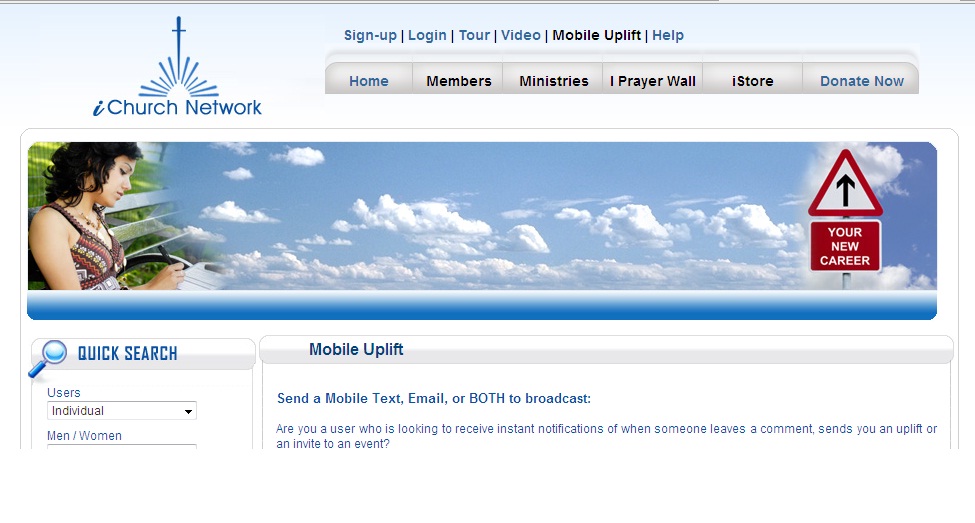Viewport: 975px width, 523px height.
Task: Visit the iStore tab
Action: (752, 81)
